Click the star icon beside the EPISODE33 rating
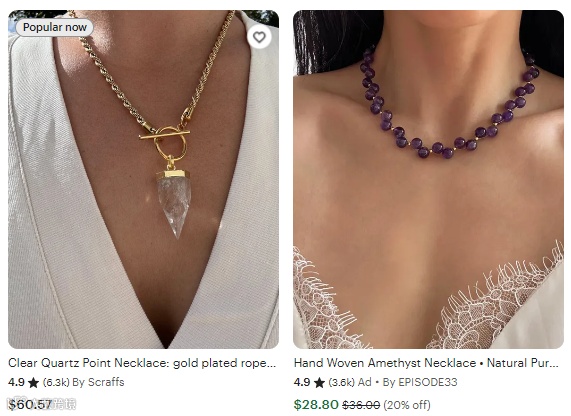 pyautogui.click(x=319, y=382)
